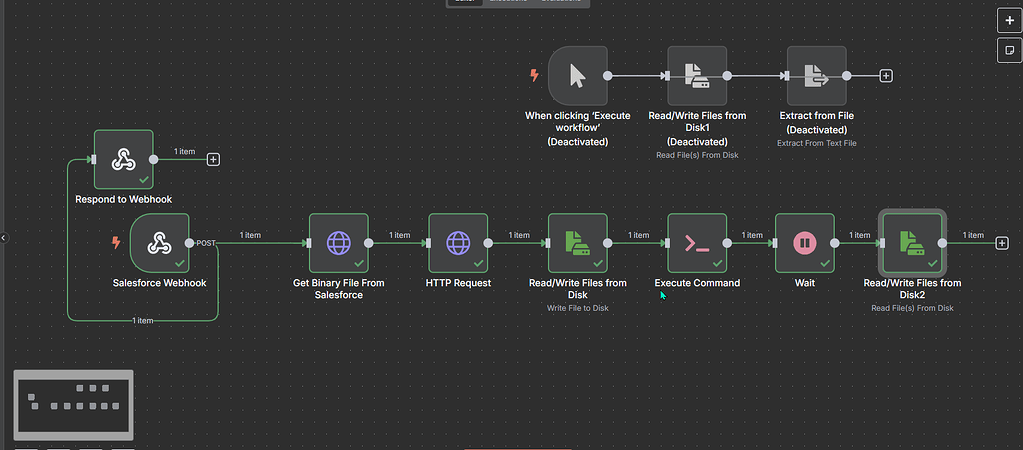Click plus connector after Respond to Webhook

[x=213, y=159]
